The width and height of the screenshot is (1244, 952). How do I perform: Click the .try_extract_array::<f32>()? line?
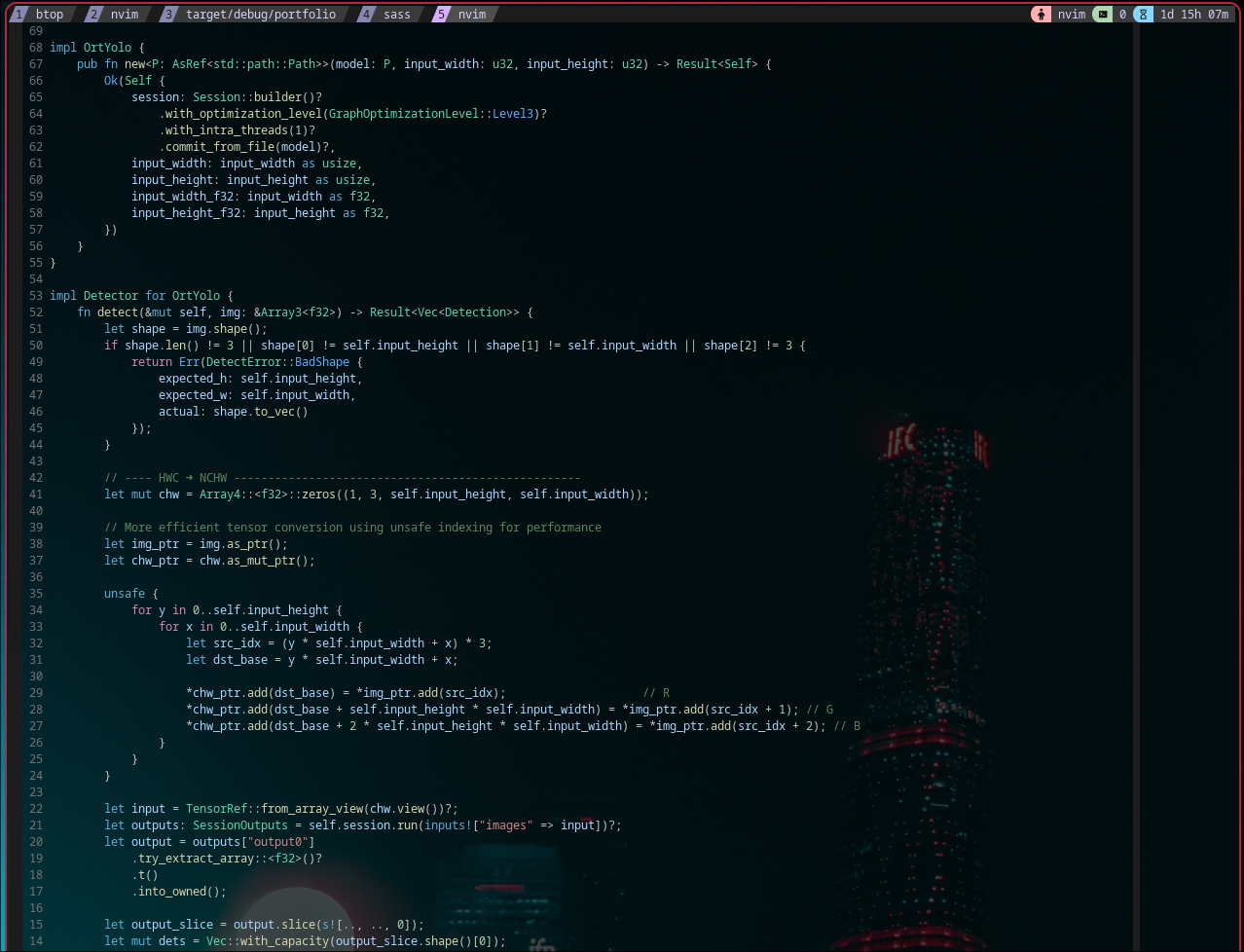[227, 859]
